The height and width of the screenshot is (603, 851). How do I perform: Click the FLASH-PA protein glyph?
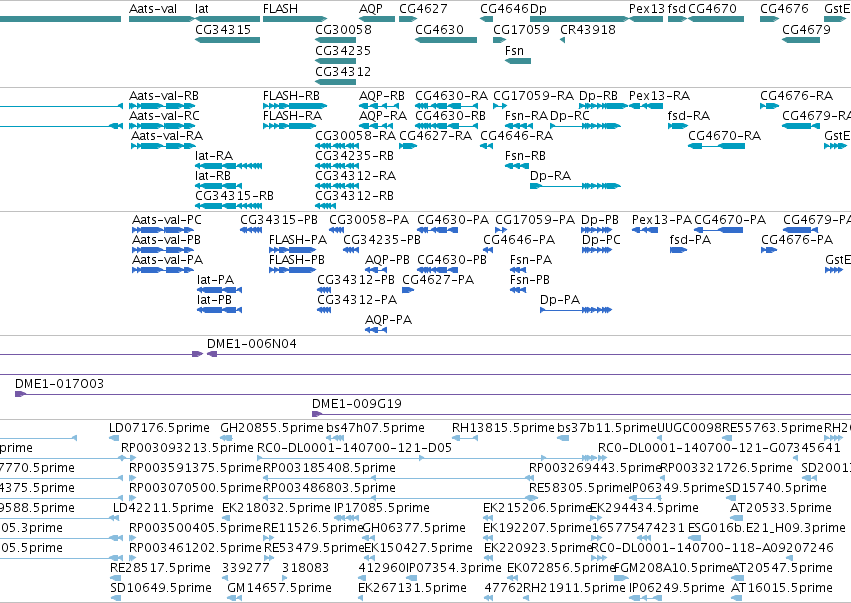(292, 250)
